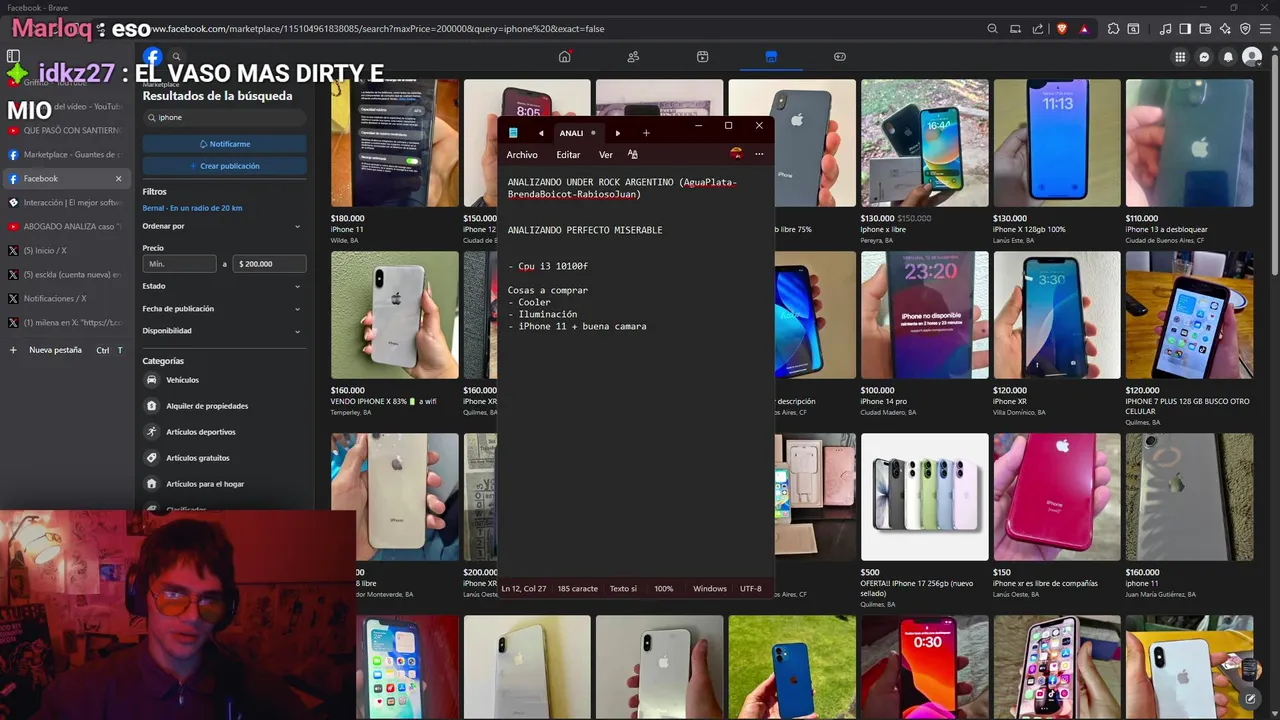The width and height of the screenshot is (1280, 720).
Task: Click Notepad tab scroll-left arrow
Action: pyautogui.click(x=541, y=133)
